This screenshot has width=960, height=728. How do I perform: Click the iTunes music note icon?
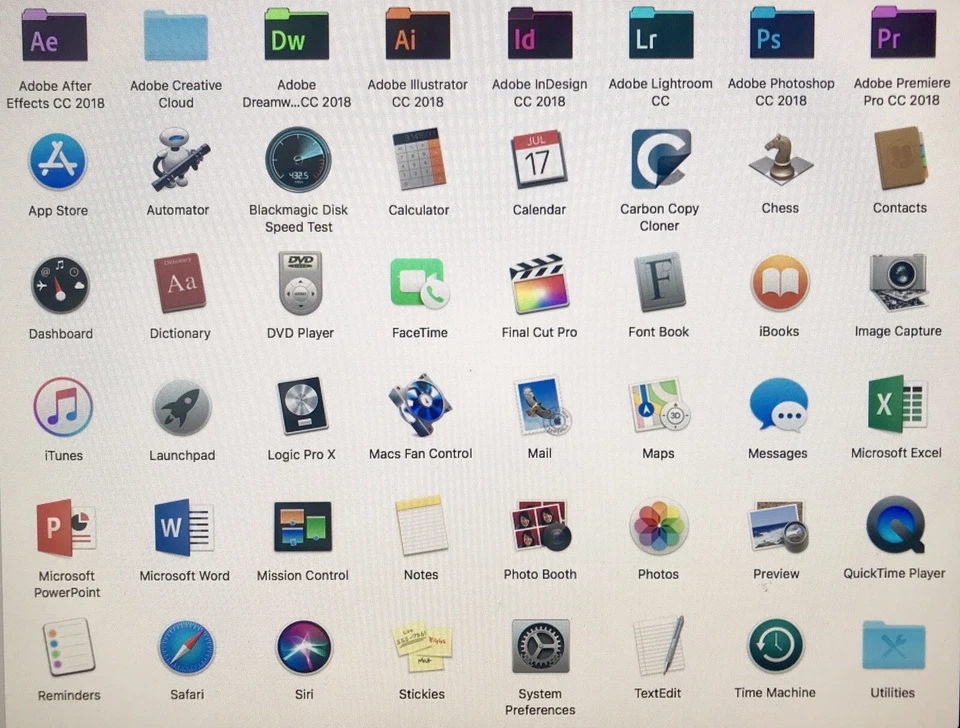tap(63, 407)
